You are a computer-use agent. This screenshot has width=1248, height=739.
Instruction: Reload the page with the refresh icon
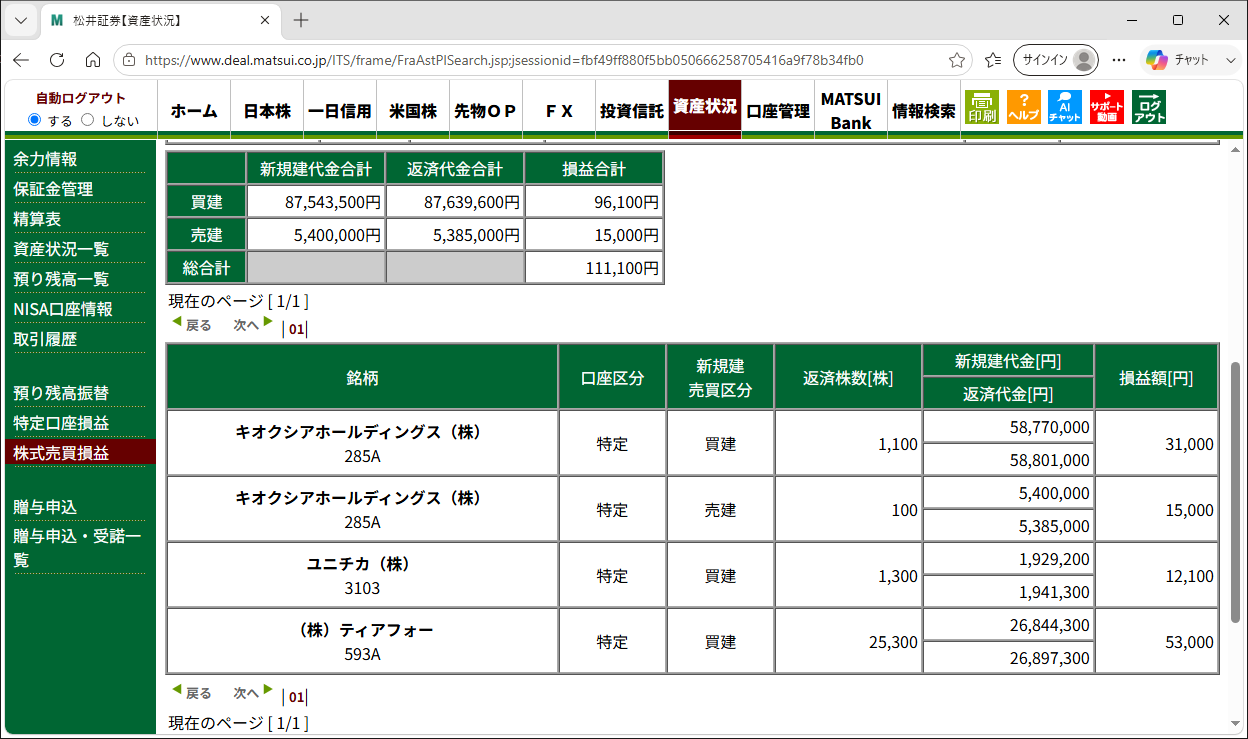click(57, 60)
